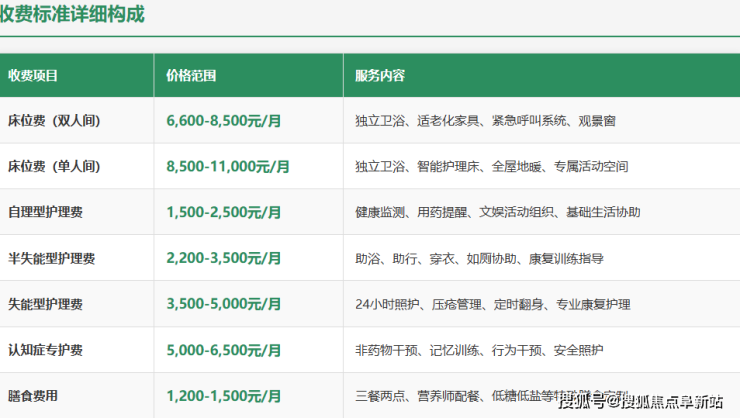Image resolution: width=740 pixels, height=418 pixels.
Task: Select the 3,500-5,000元/月 price
Action: click(224, 305)
